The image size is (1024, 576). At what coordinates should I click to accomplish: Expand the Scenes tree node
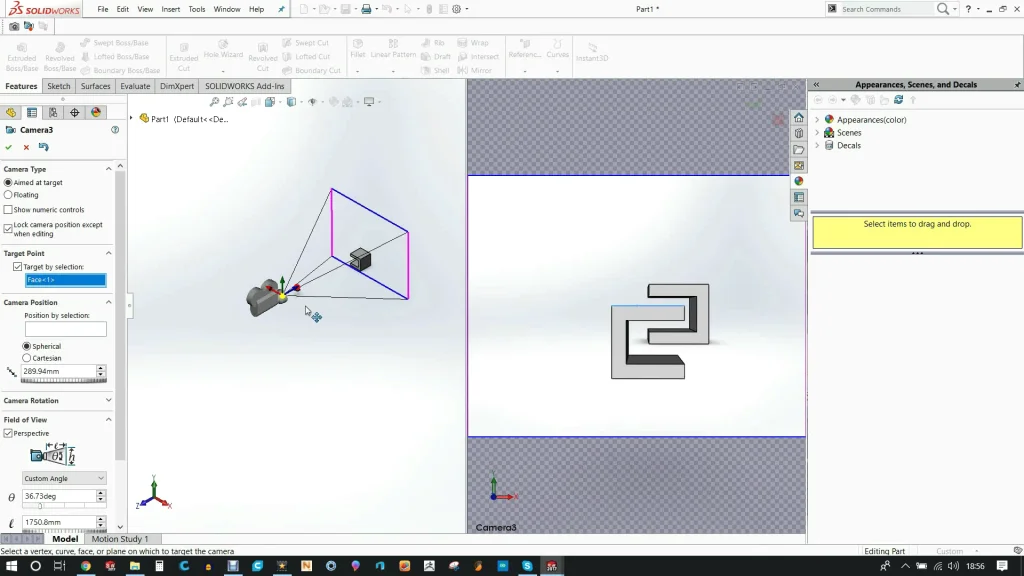click(x=817, y=133)
